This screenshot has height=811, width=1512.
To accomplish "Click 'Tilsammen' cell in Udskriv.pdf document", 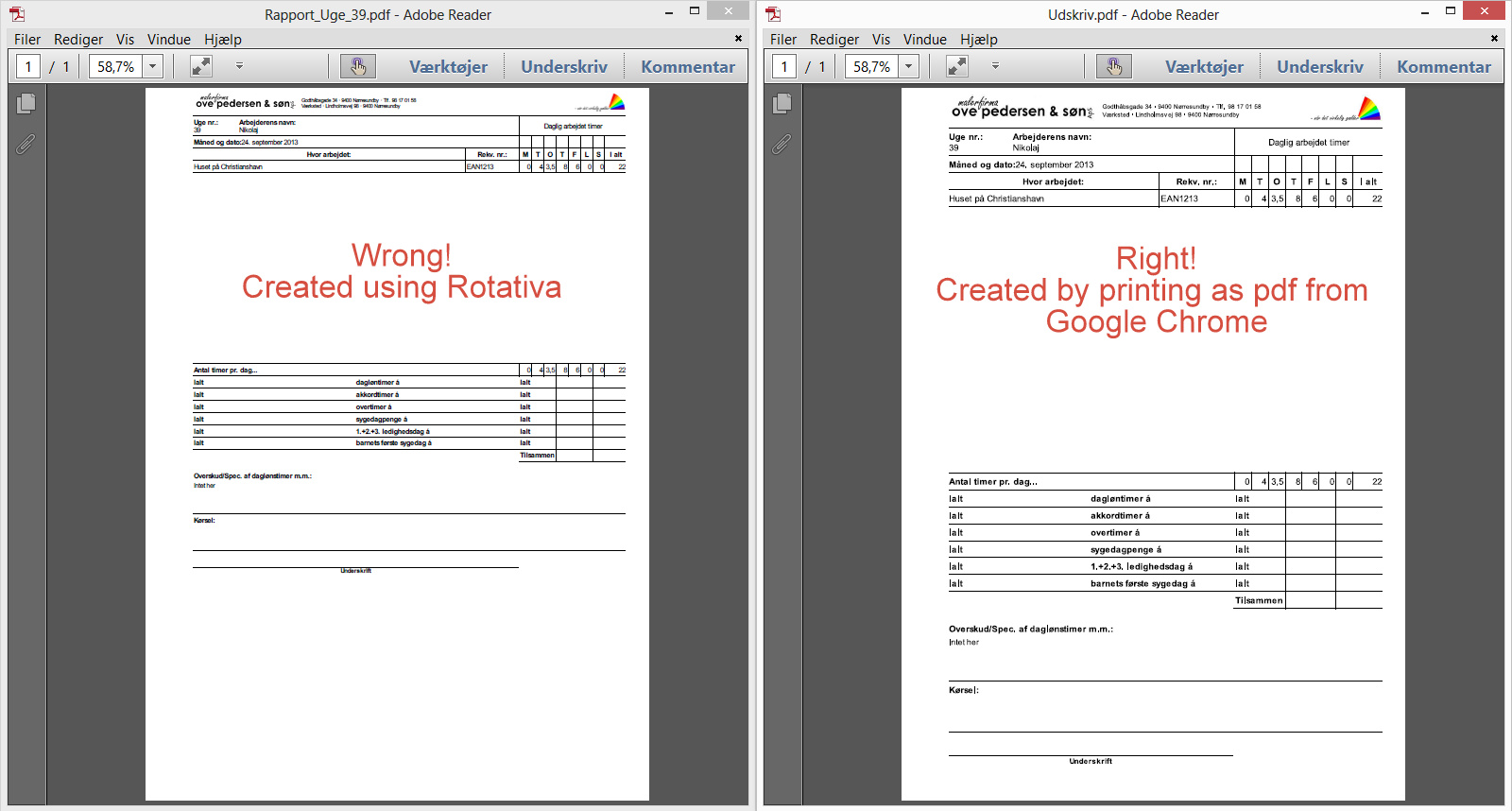I will coord(1259,600).
